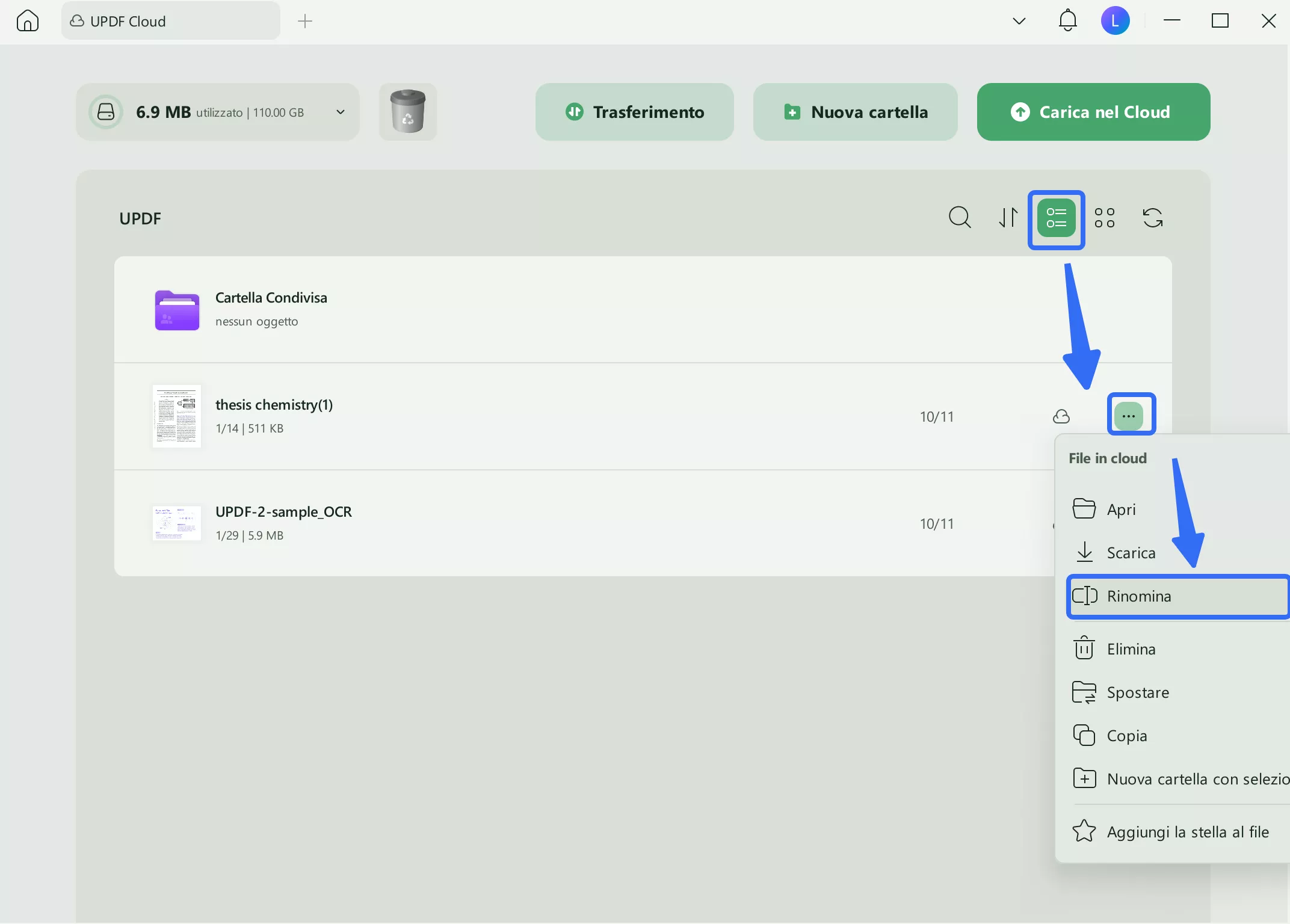Open the UPDF-2-sample_OCR thumbnail
Image resolution: width=1290 pixels, height=924 pixels.
click(x=176, y=523)
